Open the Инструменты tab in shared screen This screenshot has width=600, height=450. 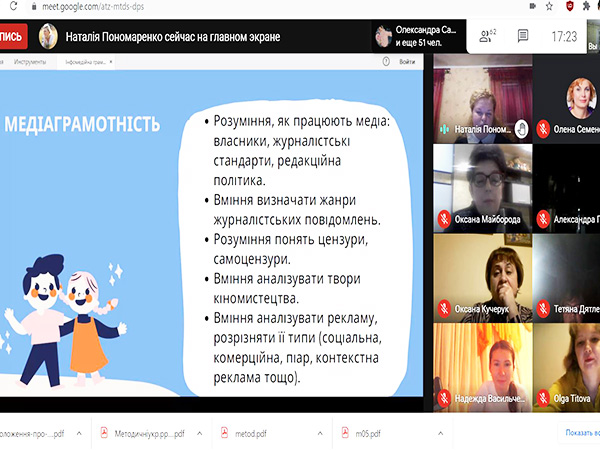pyautogui.click(x=30, y=62)
